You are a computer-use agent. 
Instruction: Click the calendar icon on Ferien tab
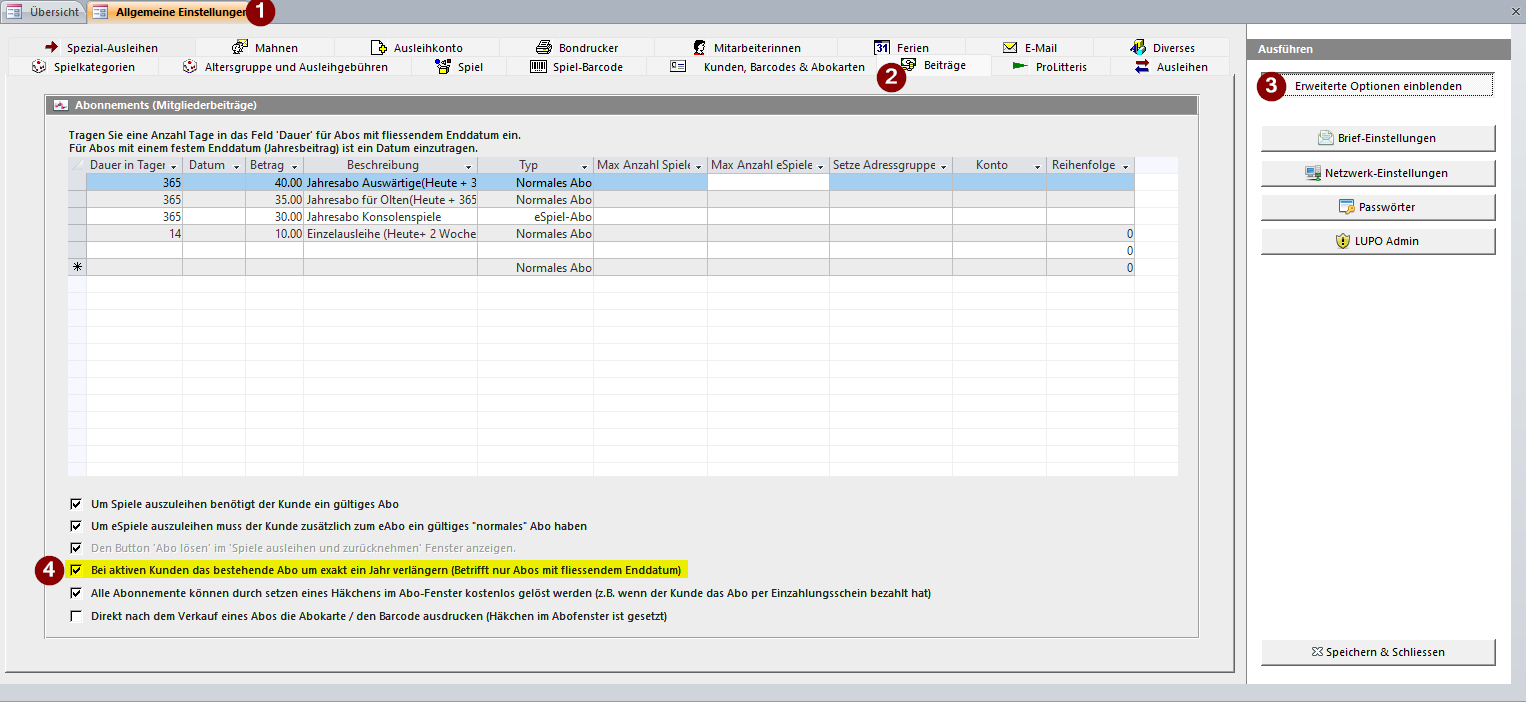click(882, 47)
